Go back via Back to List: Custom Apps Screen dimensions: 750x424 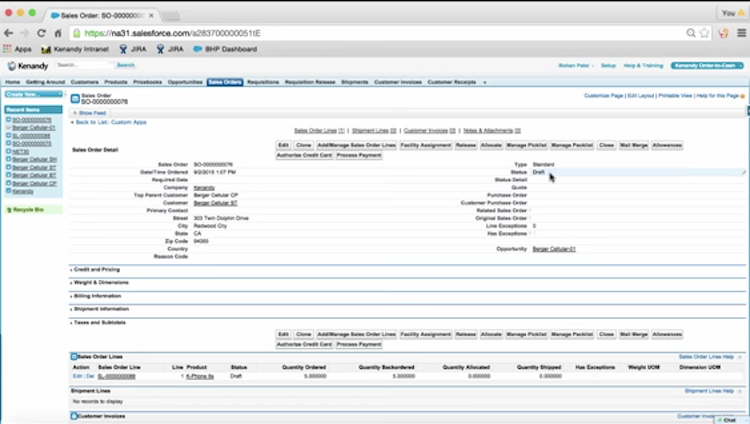pos(111,122)
